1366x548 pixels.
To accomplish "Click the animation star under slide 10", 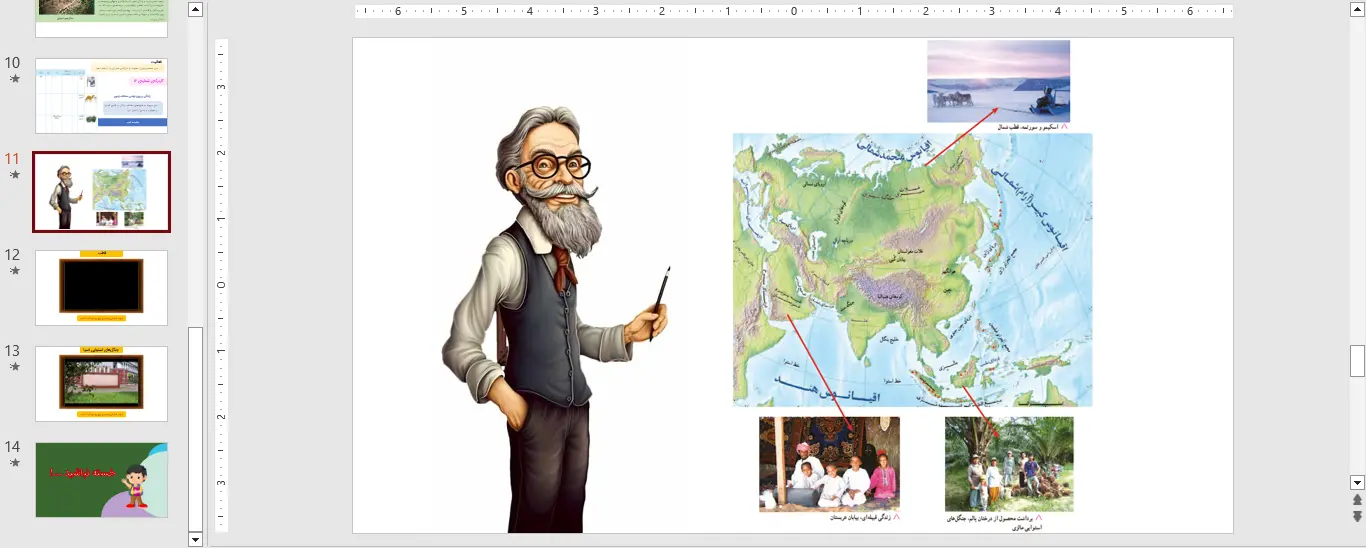I will coord(14,79).
